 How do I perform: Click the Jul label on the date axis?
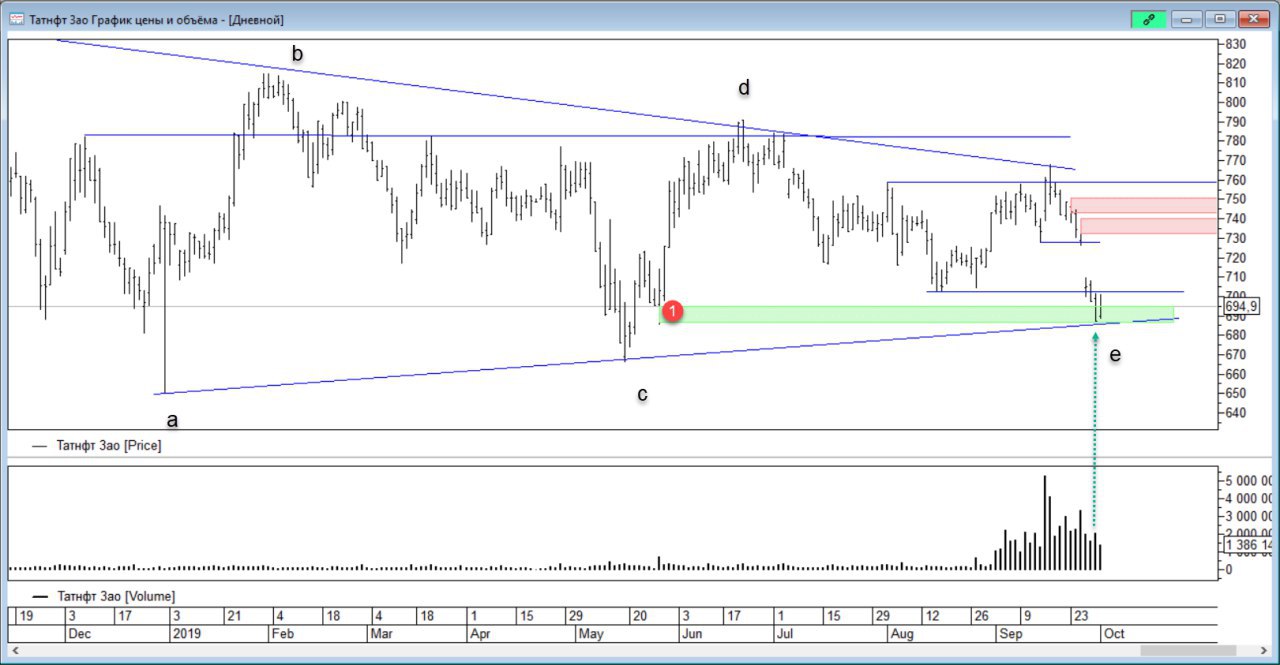[785, 634]
